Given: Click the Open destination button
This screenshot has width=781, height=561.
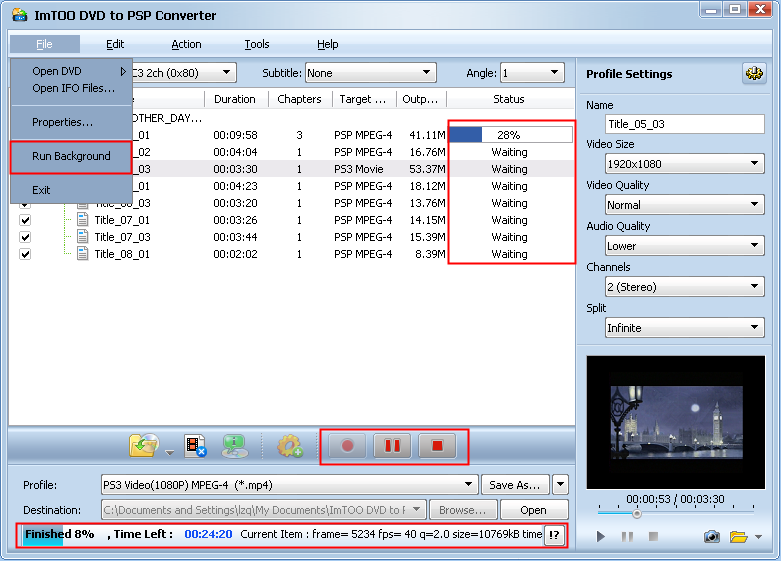Looking at the screenshot, I should [534, 510].
